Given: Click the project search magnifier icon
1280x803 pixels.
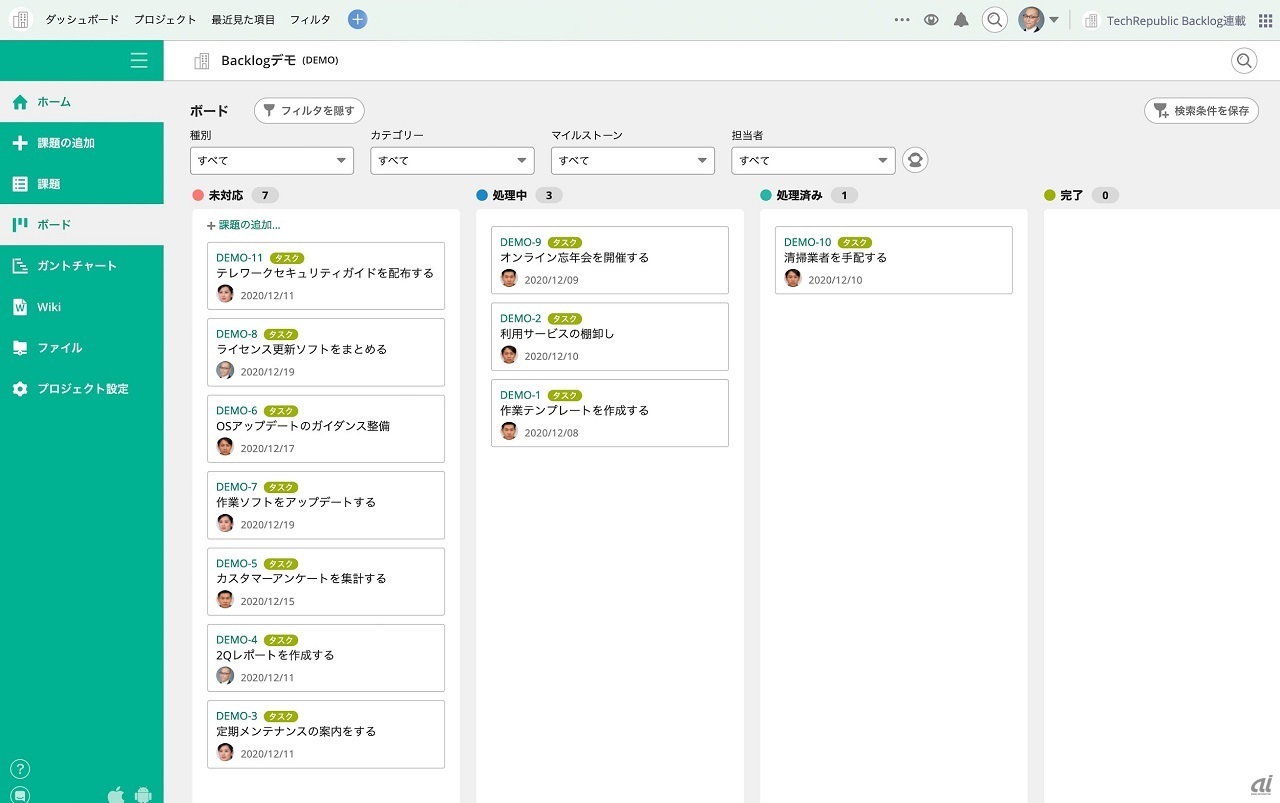Looking at the screenshot, I should (1244, 61).
